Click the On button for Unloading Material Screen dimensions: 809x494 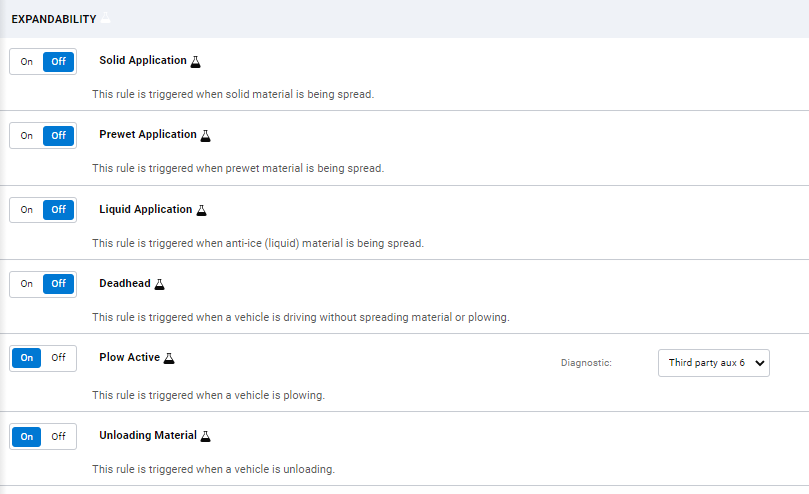[27, 436]
